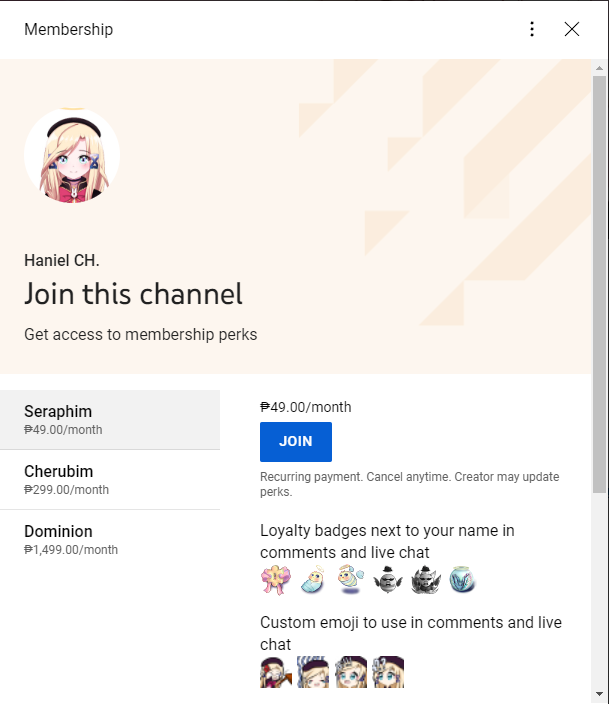Click the 'Membership' dialog title
609x704 pixels.
tap(69, 30)
